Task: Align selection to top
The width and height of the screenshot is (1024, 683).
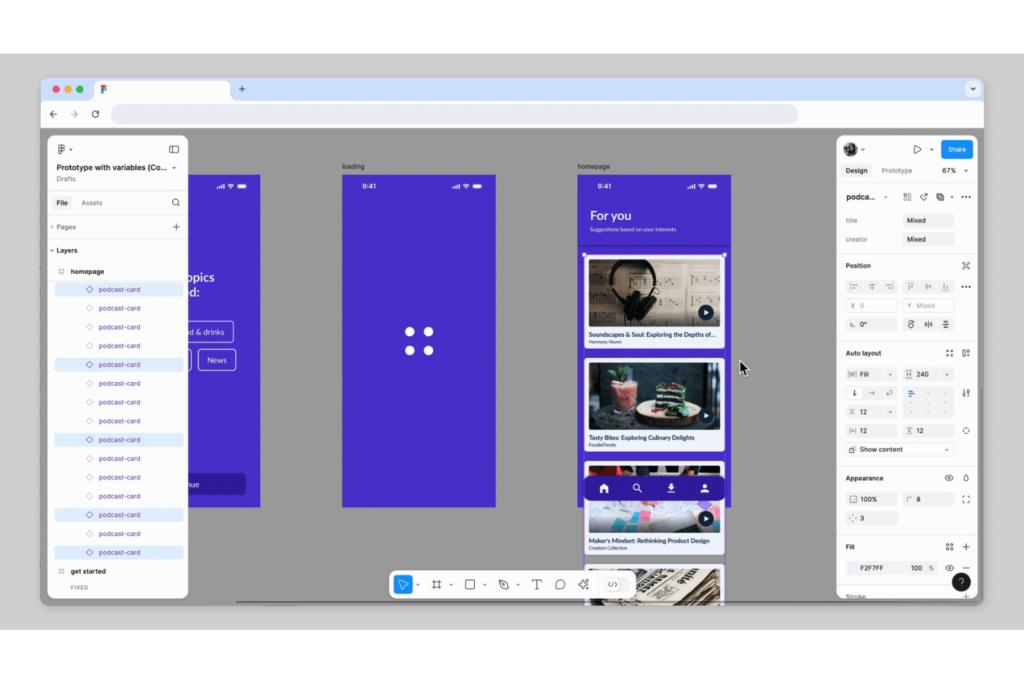Action: pos(910,287)
